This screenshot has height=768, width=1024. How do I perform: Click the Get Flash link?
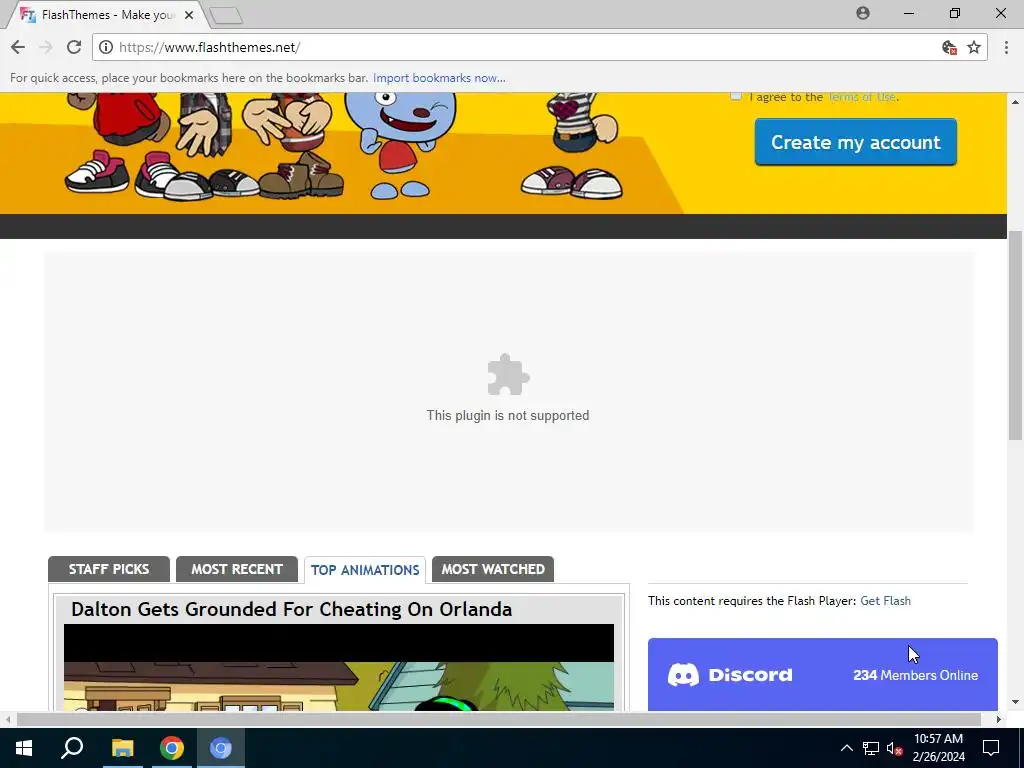(x=886, y=601)
